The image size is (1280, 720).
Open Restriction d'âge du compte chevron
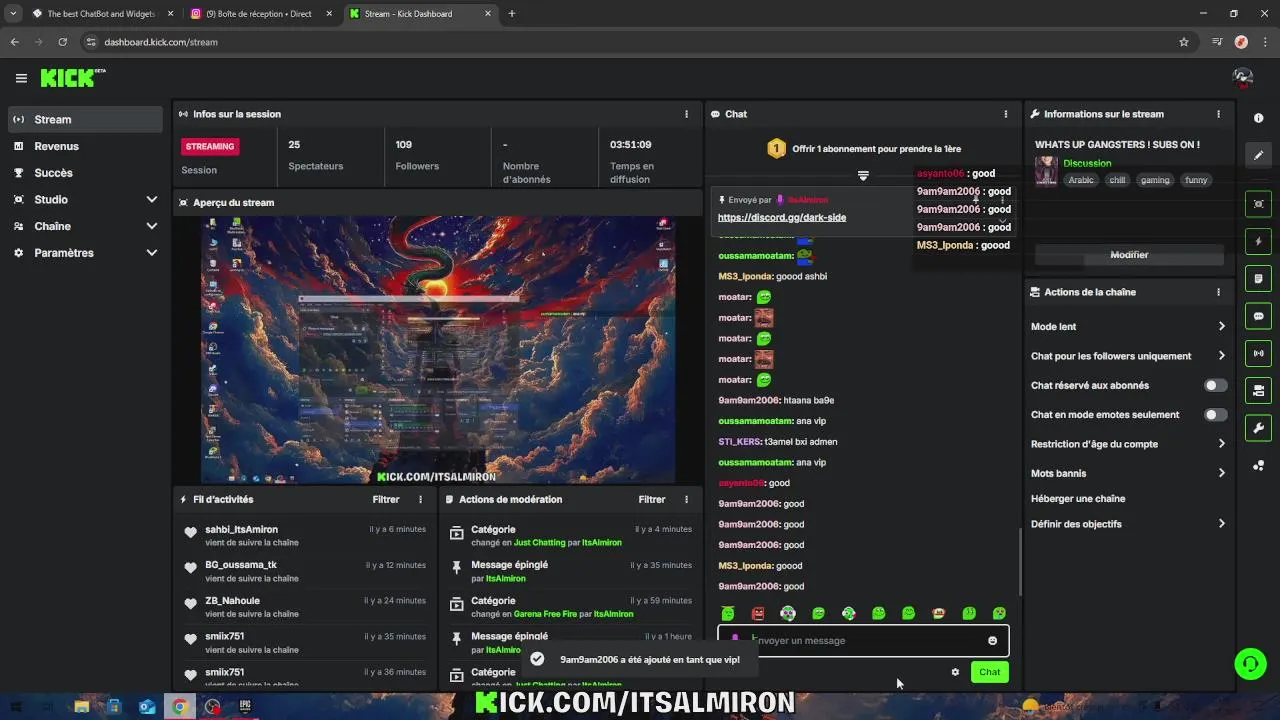1221,443
